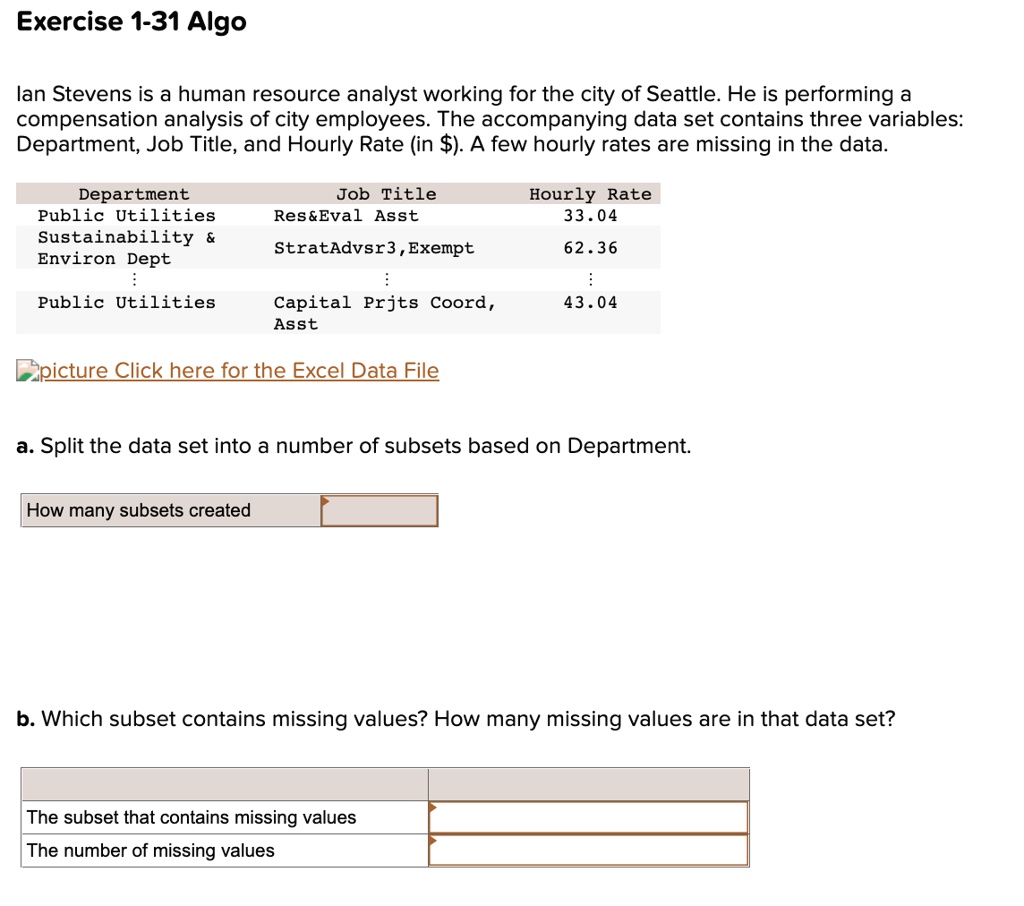
Task: Click the ellipsis under the Hourly Rate column
Action: pos(591,279)
